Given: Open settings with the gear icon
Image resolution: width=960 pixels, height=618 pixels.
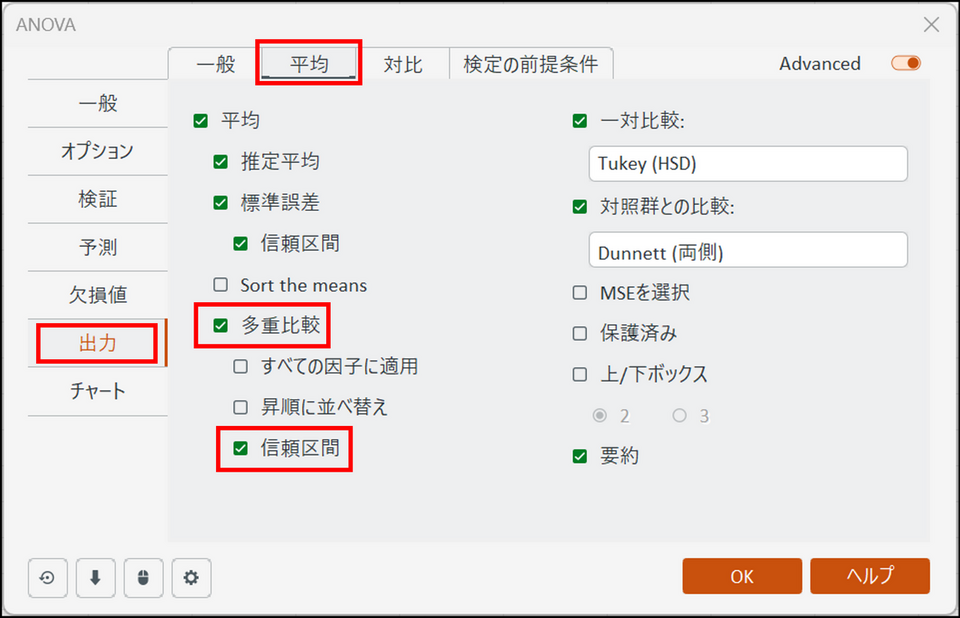Looking at the screenshot, I should 191,577.
